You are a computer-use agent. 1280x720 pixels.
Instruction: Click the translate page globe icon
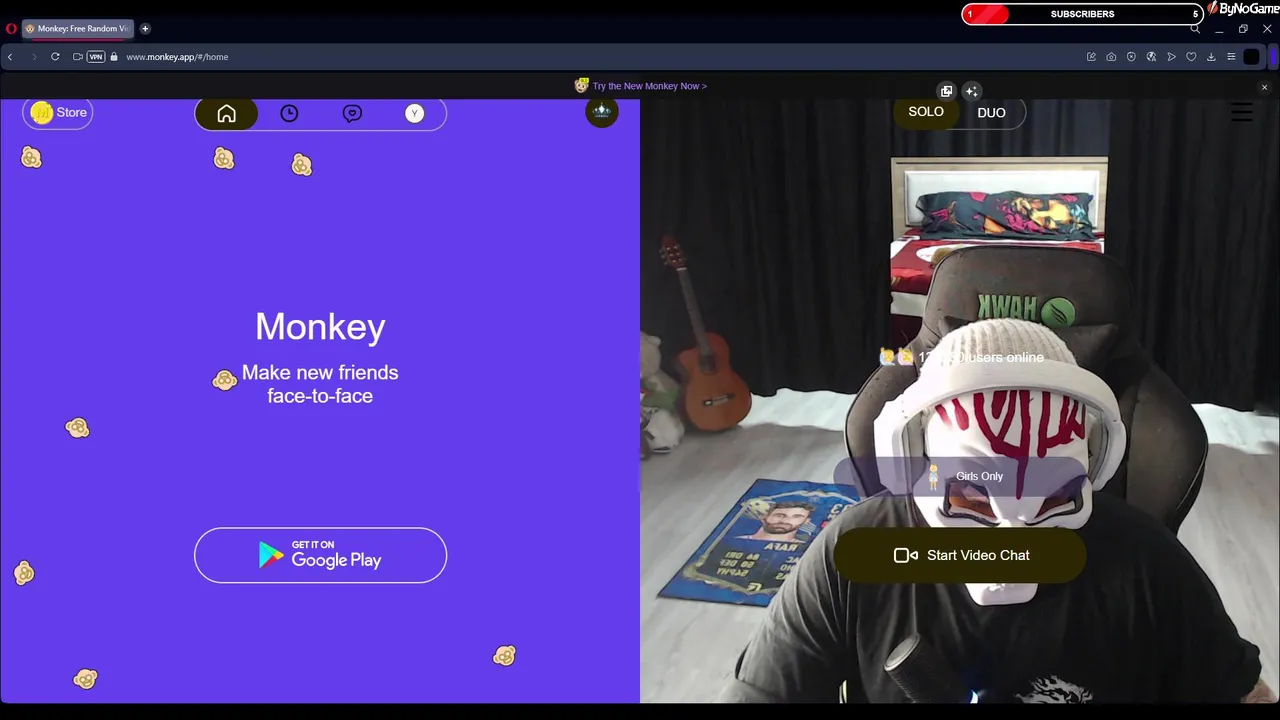click(x=1151, y=57)
